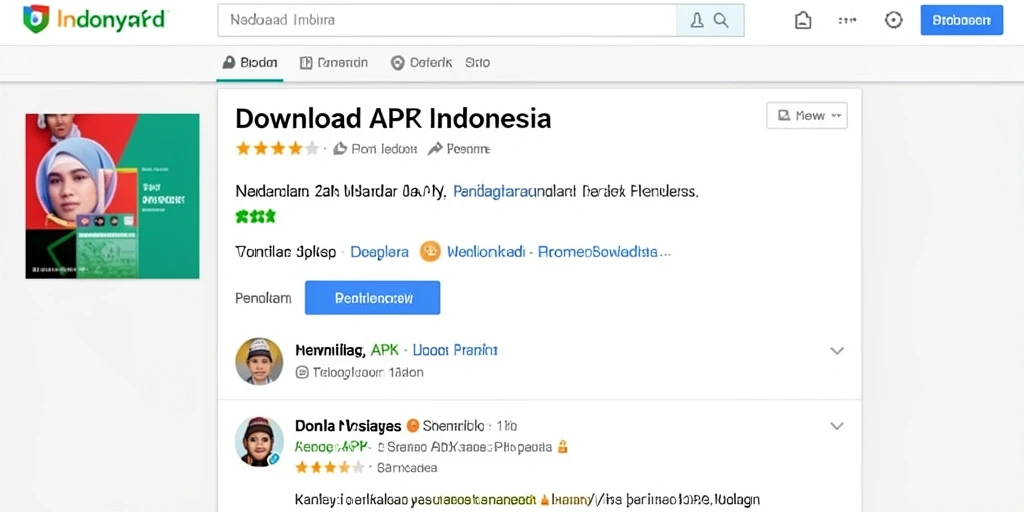Click the magnifier search icon
The width and height of the screenshot is (1024, 512).
click(x=721, y=20)
